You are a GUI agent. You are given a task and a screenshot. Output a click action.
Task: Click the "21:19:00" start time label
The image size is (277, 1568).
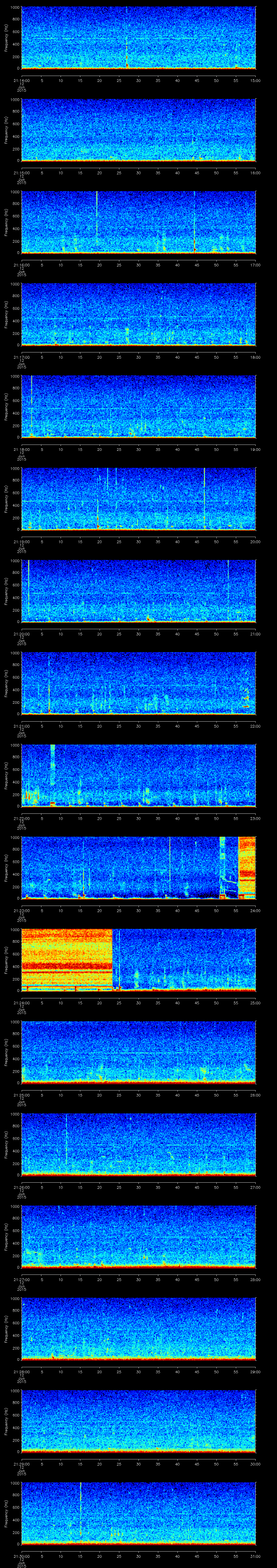(21, 542)
